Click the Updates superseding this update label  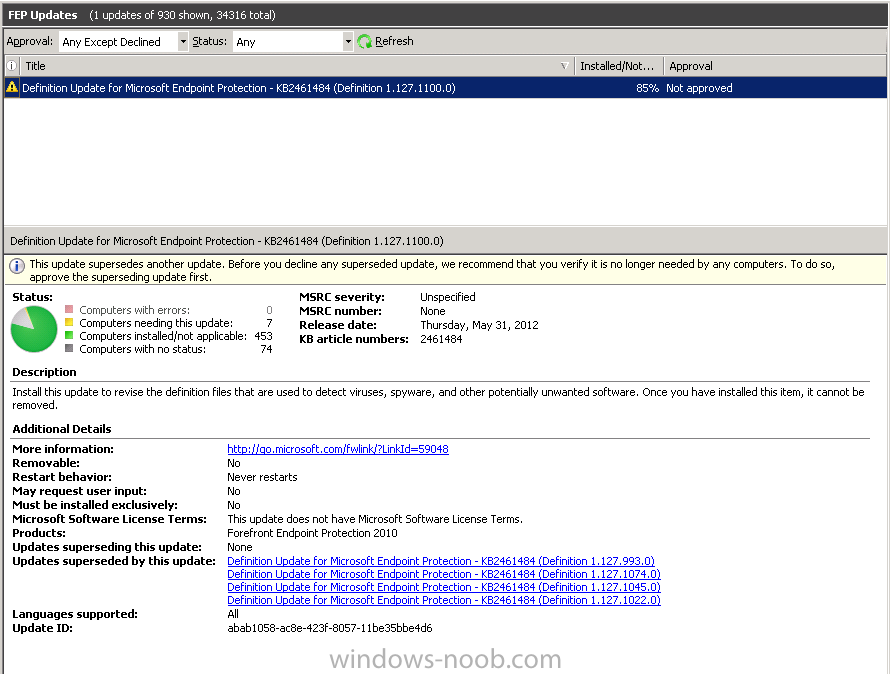107,547
